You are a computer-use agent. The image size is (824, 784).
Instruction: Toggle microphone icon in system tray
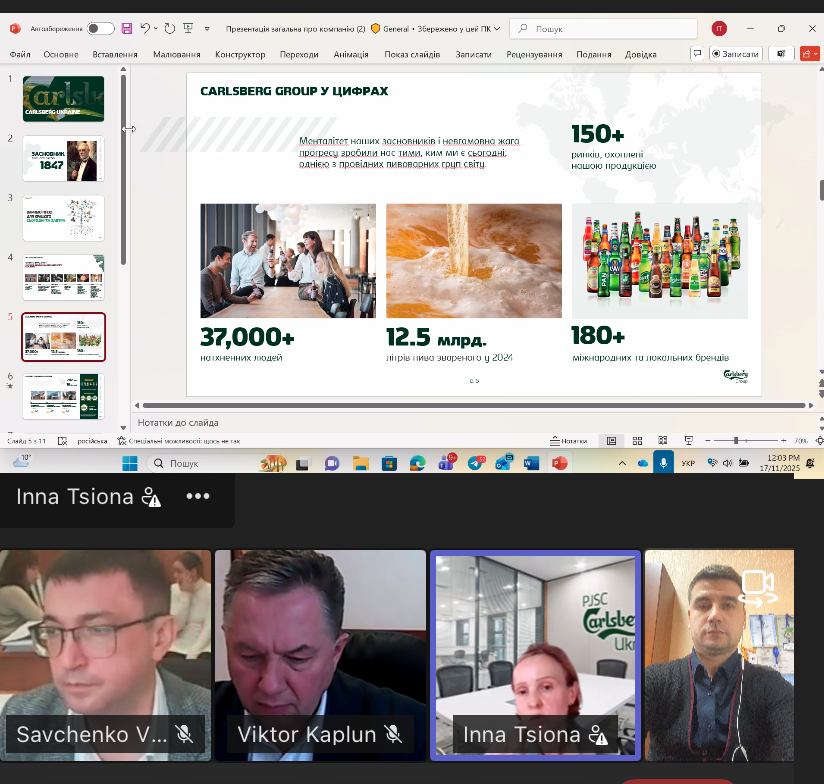[663, 463]
